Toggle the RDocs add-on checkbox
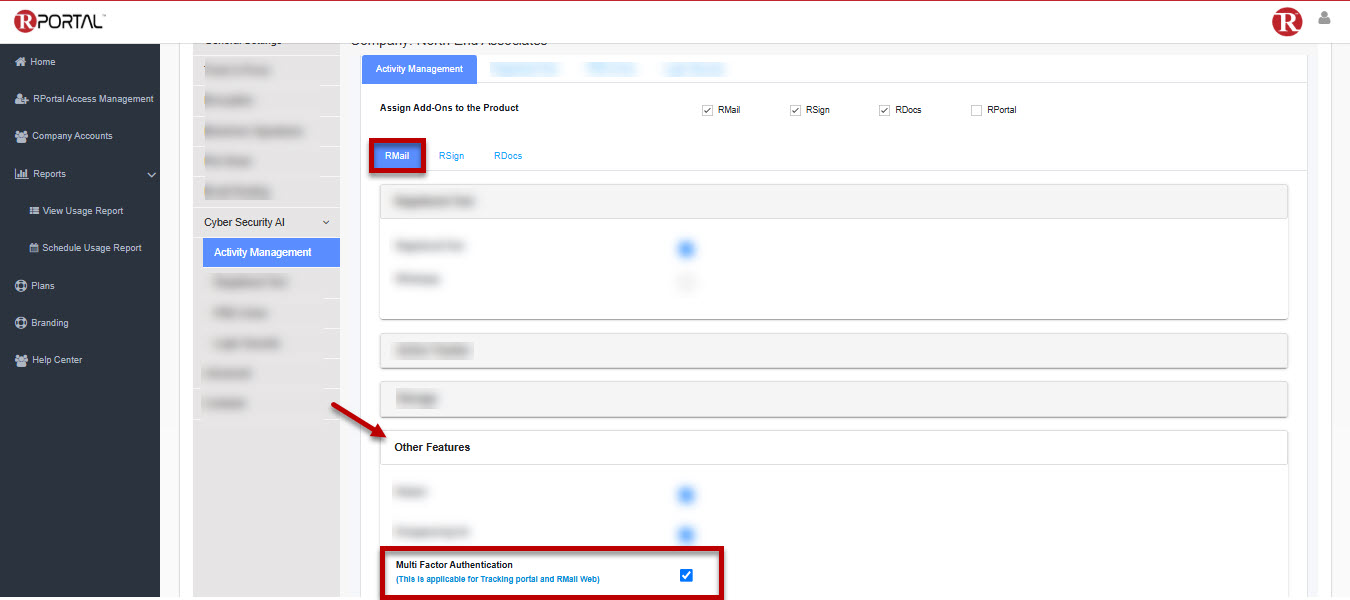Image resolution: width=1350 pixels, height=600 pixels. tap(884, 110)
